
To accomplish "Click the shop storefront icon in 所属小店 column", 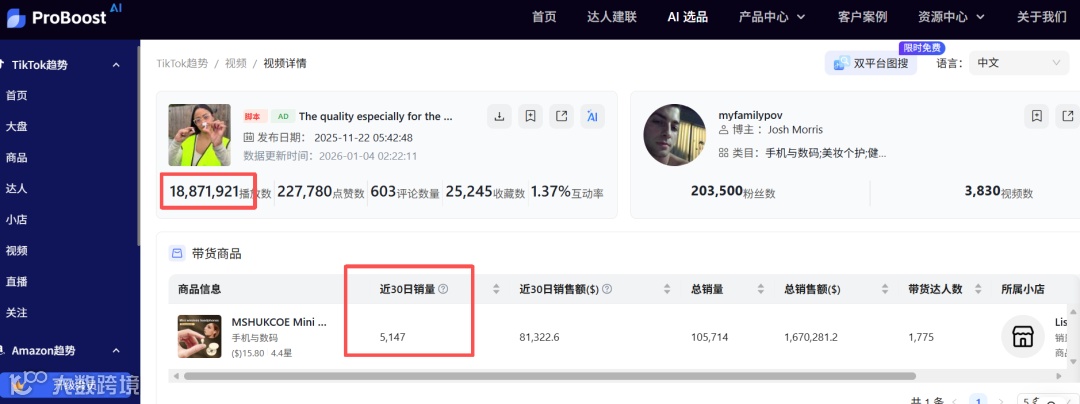I will pos(1023,337).
